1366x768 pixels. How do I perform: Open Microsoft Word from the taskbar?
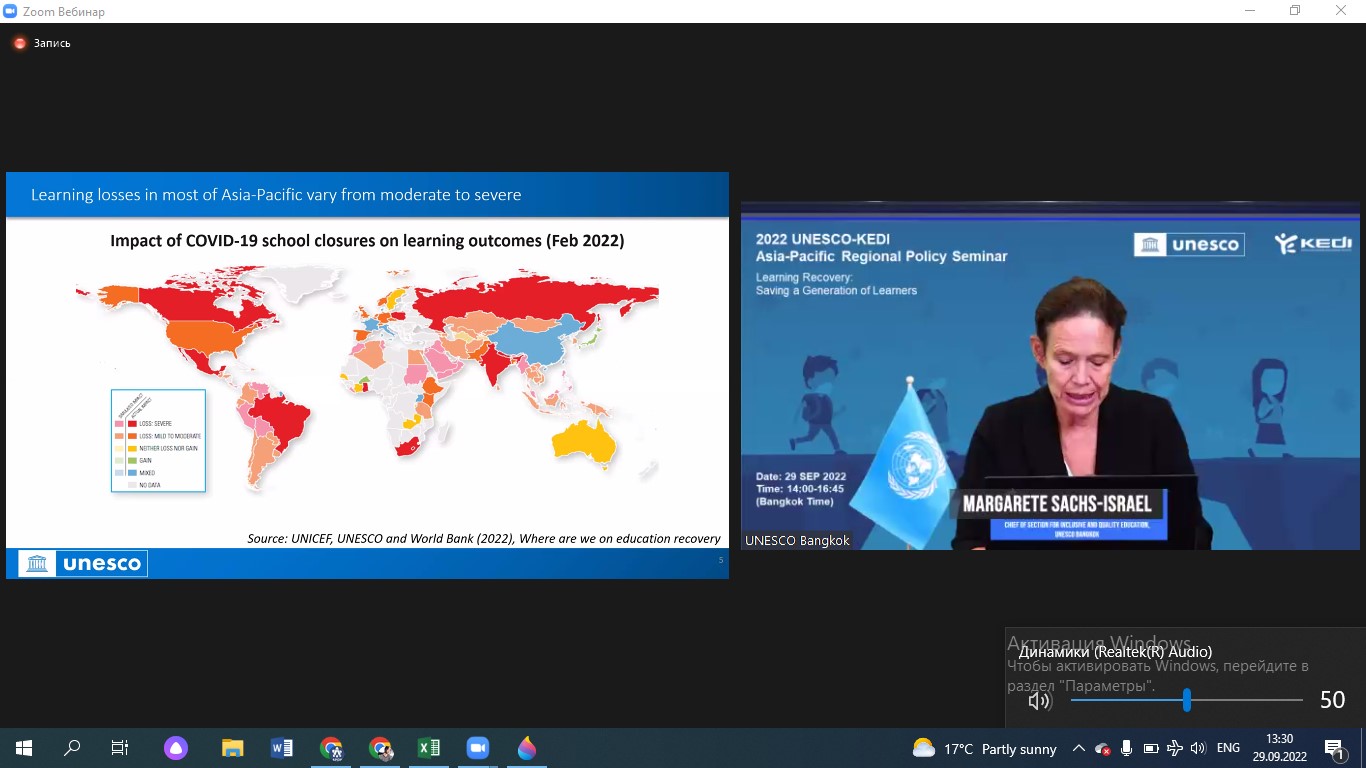(x=281, y=748)
